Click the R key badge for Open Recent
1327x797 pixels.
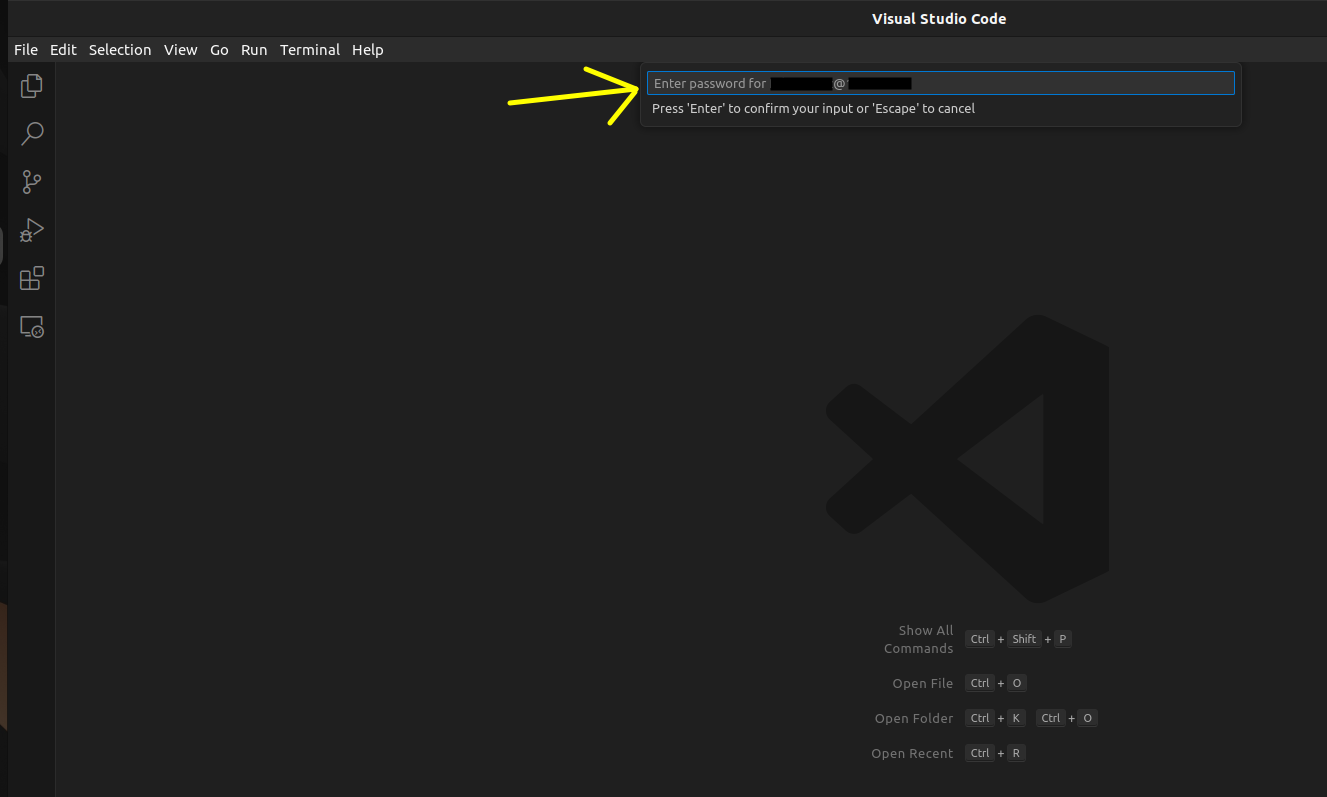pyautogui.click(x=1016, y=753)
